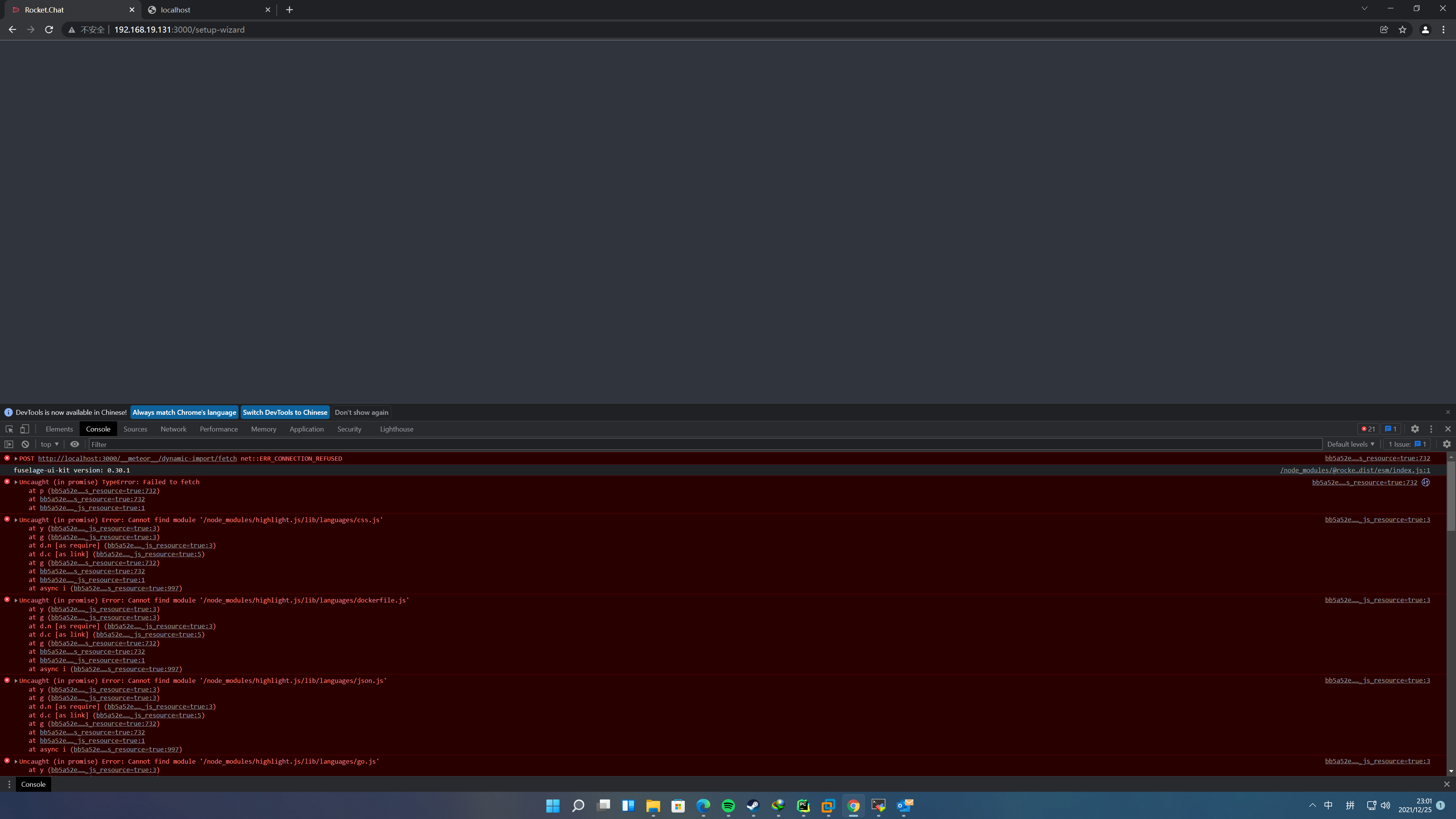This screenshot has width=1456, height=819.
Task: Bookmark the page with the star icon
Action: tap(1403, 30)
